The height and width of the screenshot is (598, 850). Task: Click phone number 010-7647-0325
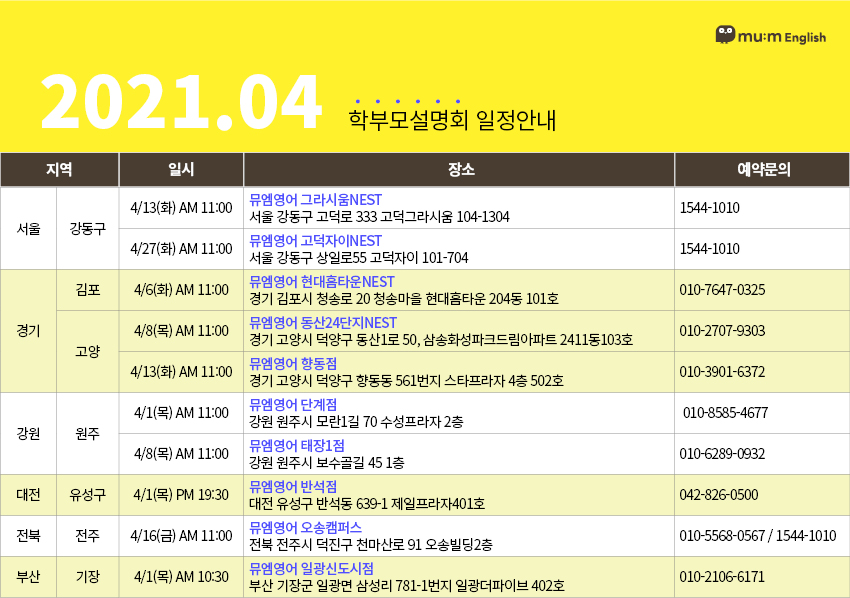click(x=722, y=290)
